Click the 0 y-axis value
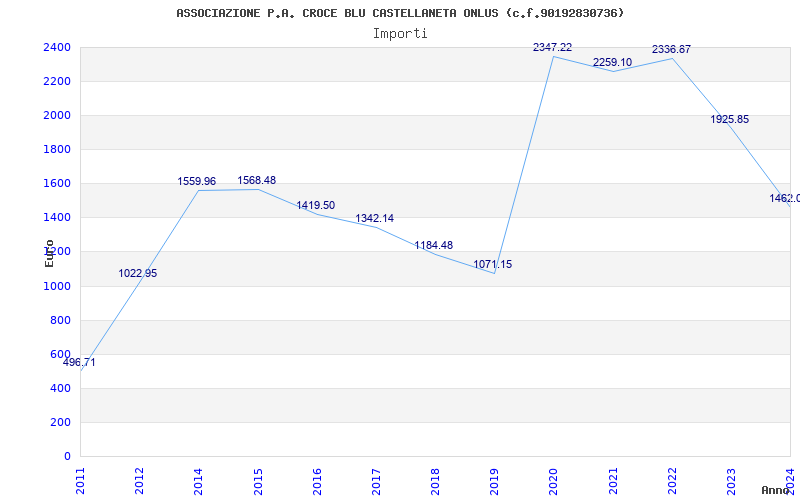 [x=67, y=457]
